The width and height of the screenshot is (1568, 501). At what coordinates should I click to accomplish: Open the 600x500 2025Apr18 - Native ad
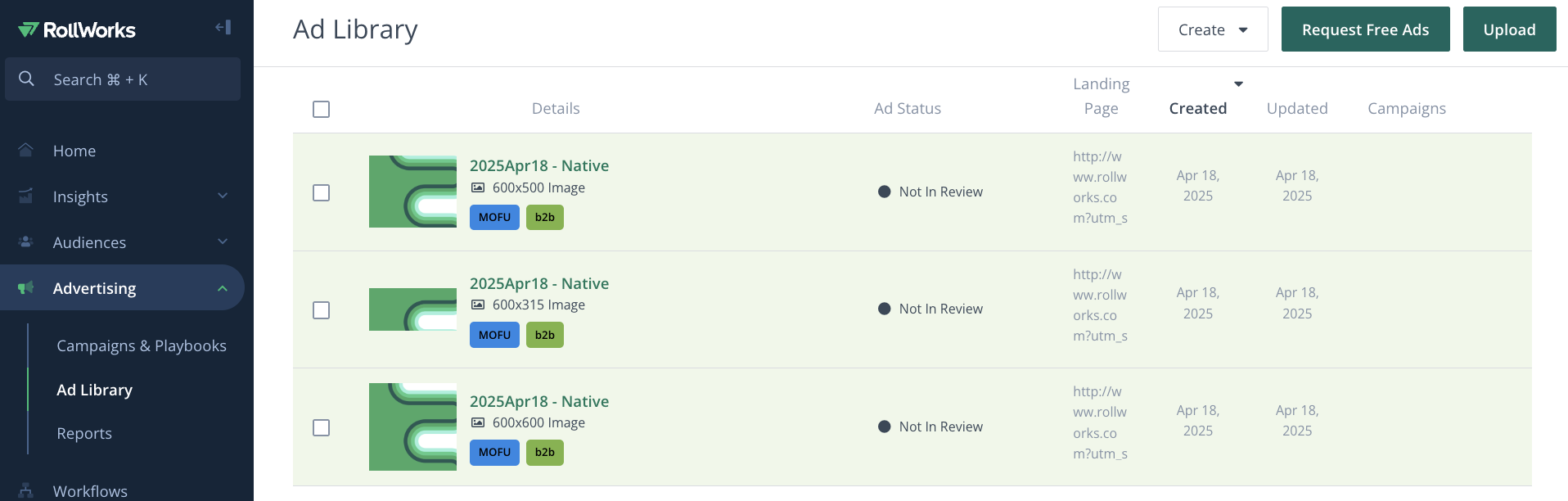539,165
